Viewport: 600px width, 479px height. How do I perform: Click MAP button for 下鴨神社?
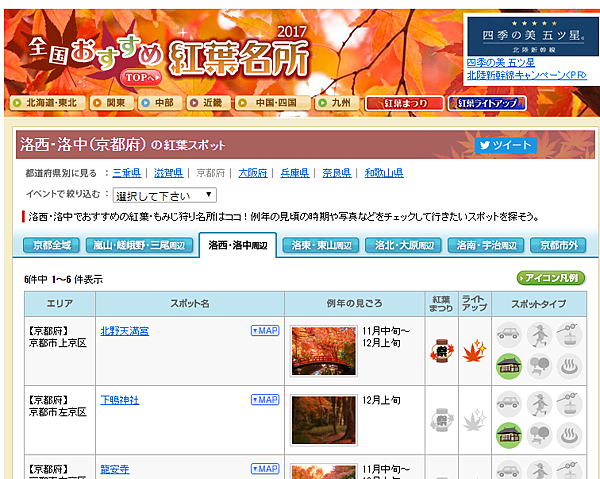tap(265, 400)
